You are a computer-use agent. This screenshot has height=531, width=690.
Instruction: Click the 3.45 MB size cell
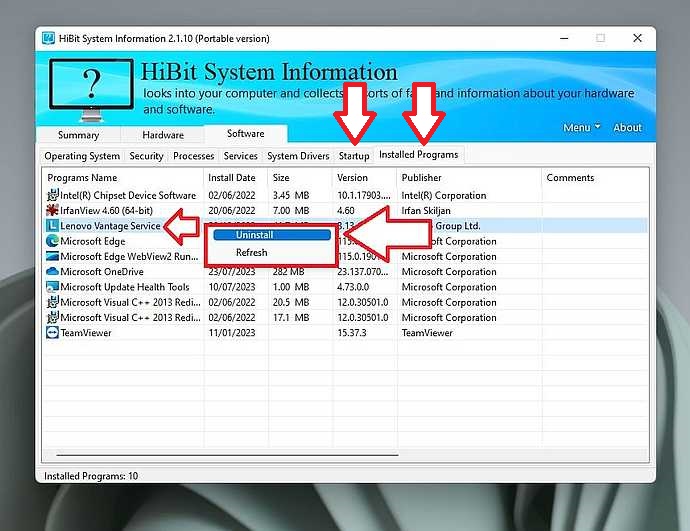point(291,195)
